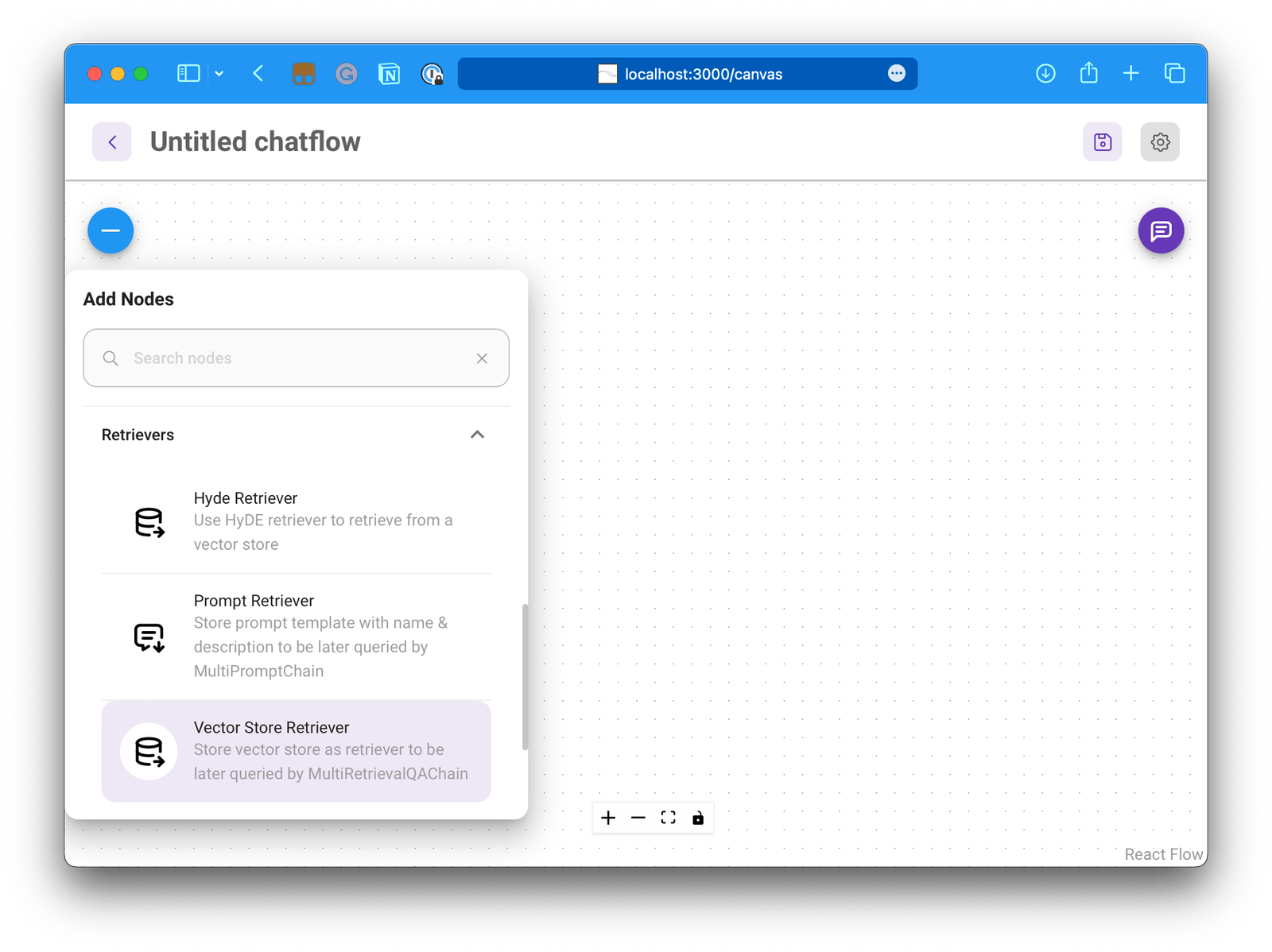Select the Vector Store Retriever node icon
This screenshot has width=1272, height=952.
(x=149, y=752)
